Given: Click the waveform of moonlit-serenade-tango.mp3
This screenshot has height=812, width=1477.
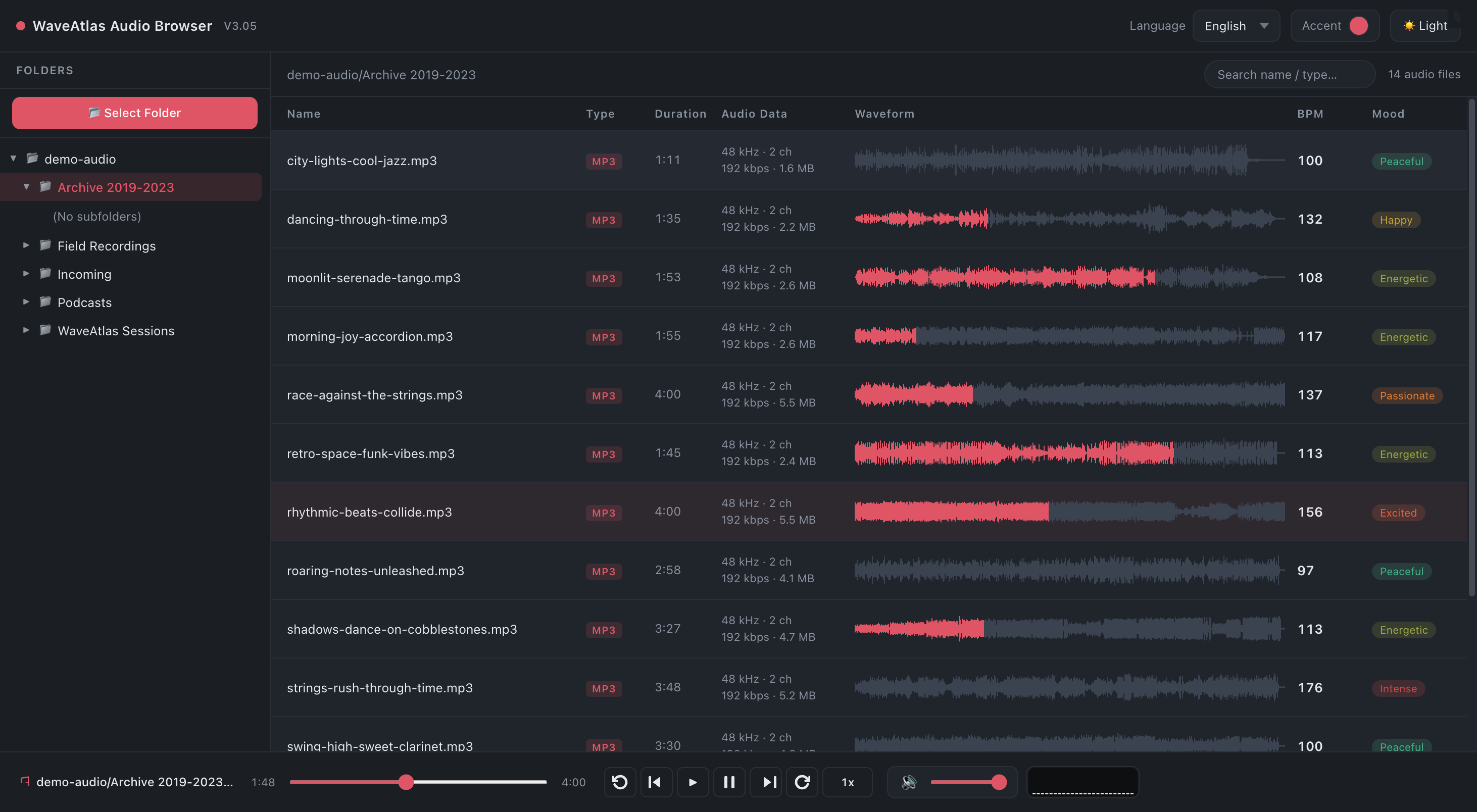Looking at the screenshot, I should pos(1069,278).
